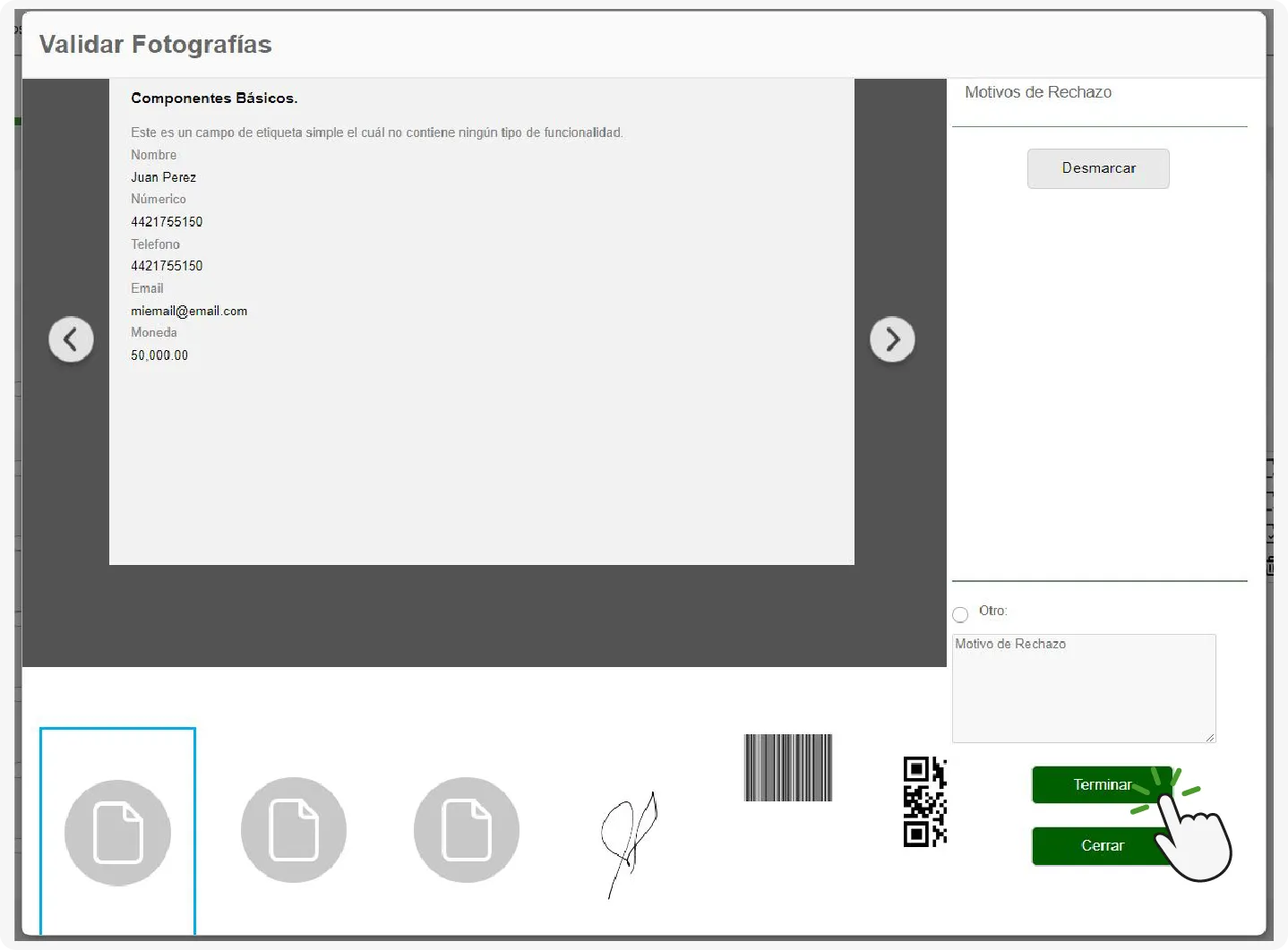The height and width of the screenshot is (950, 1288).
Task: Select the barcode thumbnail
Action: (788, 767)
